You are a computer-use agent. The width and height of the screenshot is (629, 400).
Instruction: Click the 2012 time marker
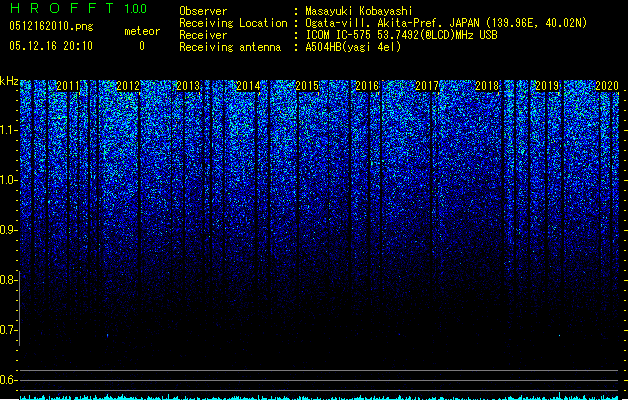tap(128, 86)
